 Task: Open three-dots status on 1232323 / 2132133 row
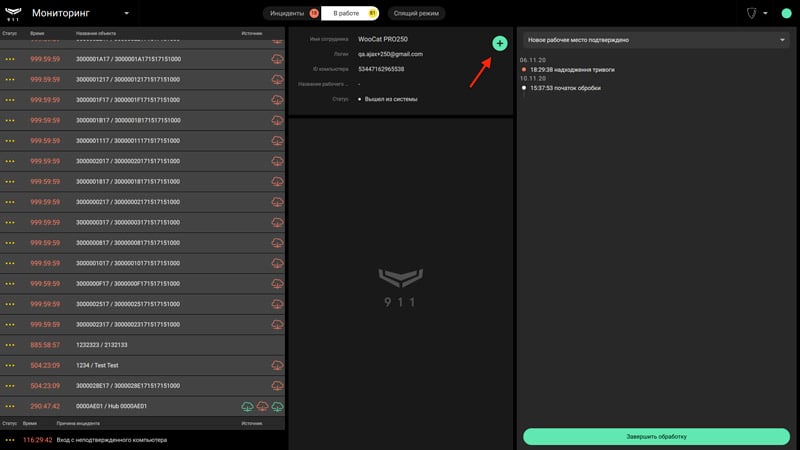[x=10, y=345]
